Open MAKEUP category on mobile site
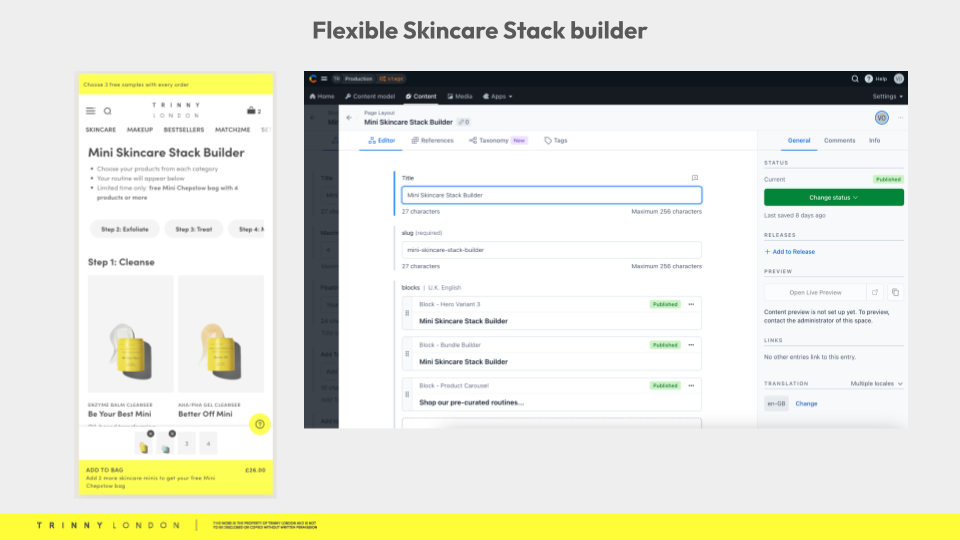 [x=140, y=130]
